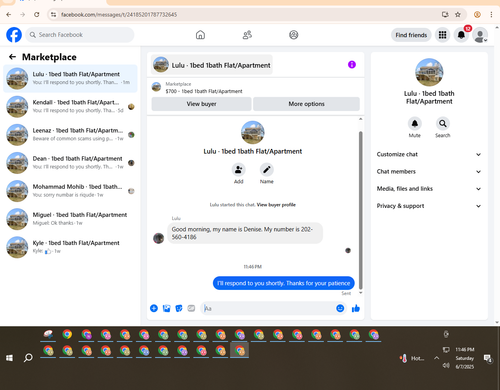Go back in the browser
The height and width of the screenshot is (390, 500).
point(9,14)
